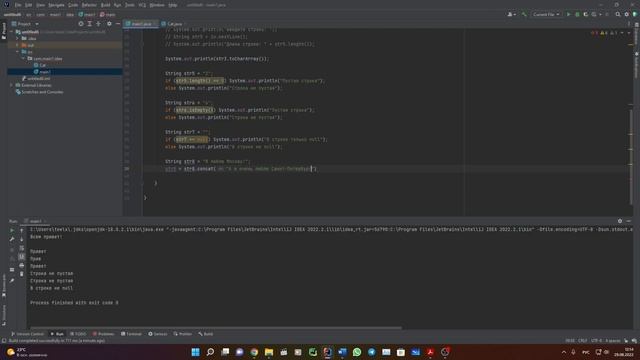Open the VCS menu
This screenshot has height=360, width=640.
click(x=142, y=5)
